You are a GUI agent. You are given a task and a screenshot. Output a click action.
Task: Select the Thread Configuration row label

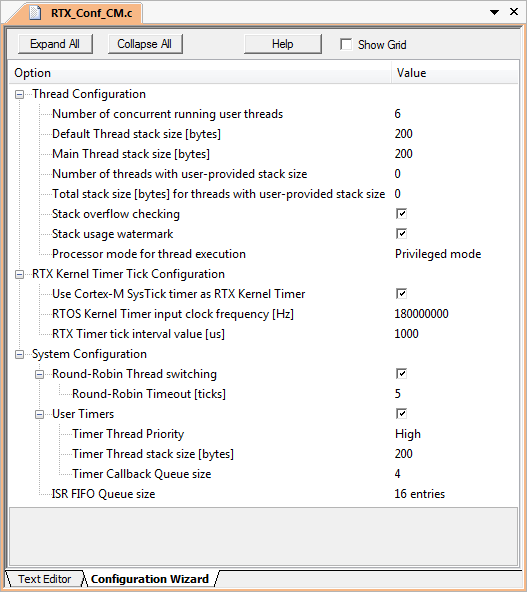(x=89, y=94)
